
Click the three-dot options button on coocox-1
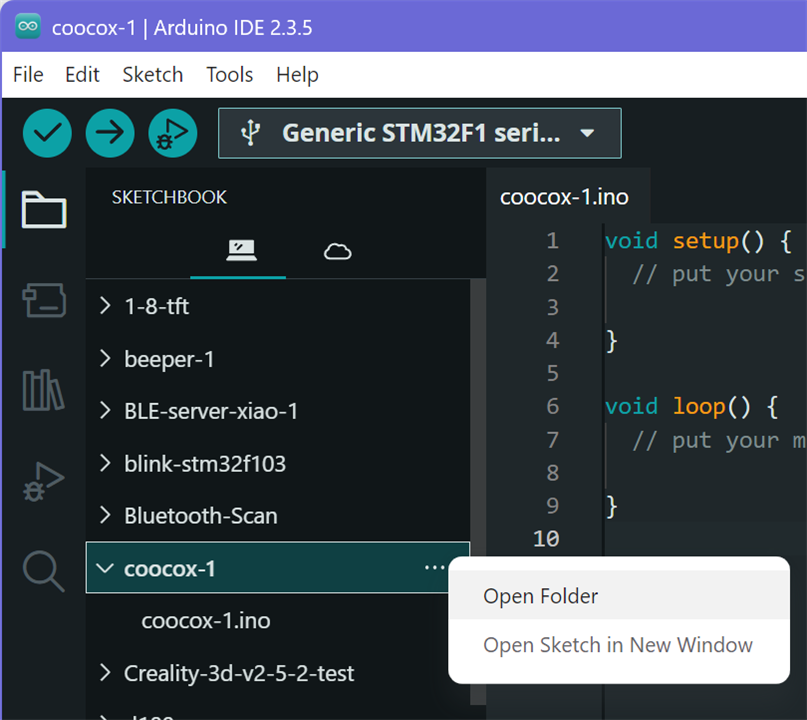point(434,568)
